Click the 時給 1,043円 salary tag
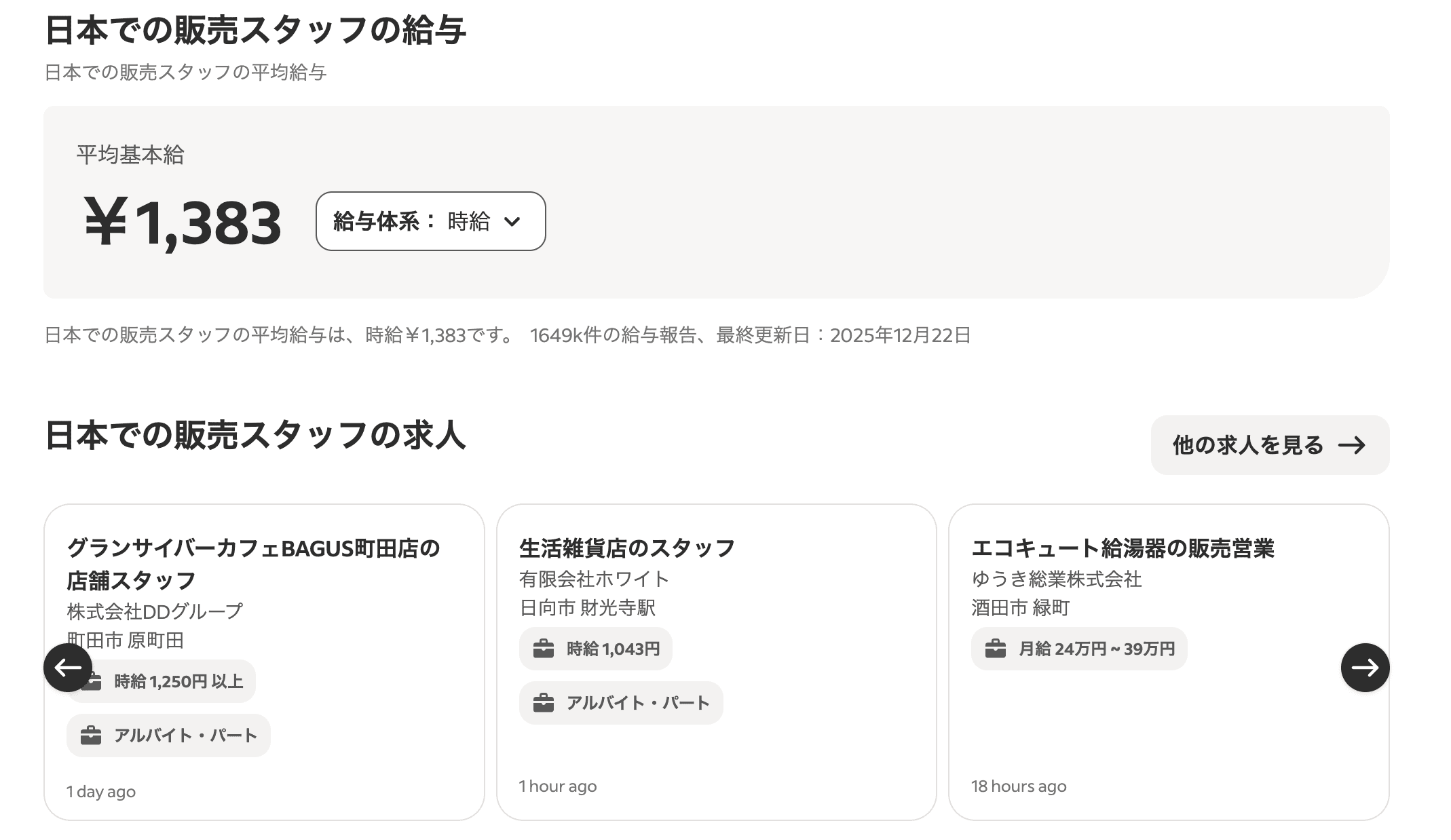Screen dimensions: 1451x840 coord(612,649)
